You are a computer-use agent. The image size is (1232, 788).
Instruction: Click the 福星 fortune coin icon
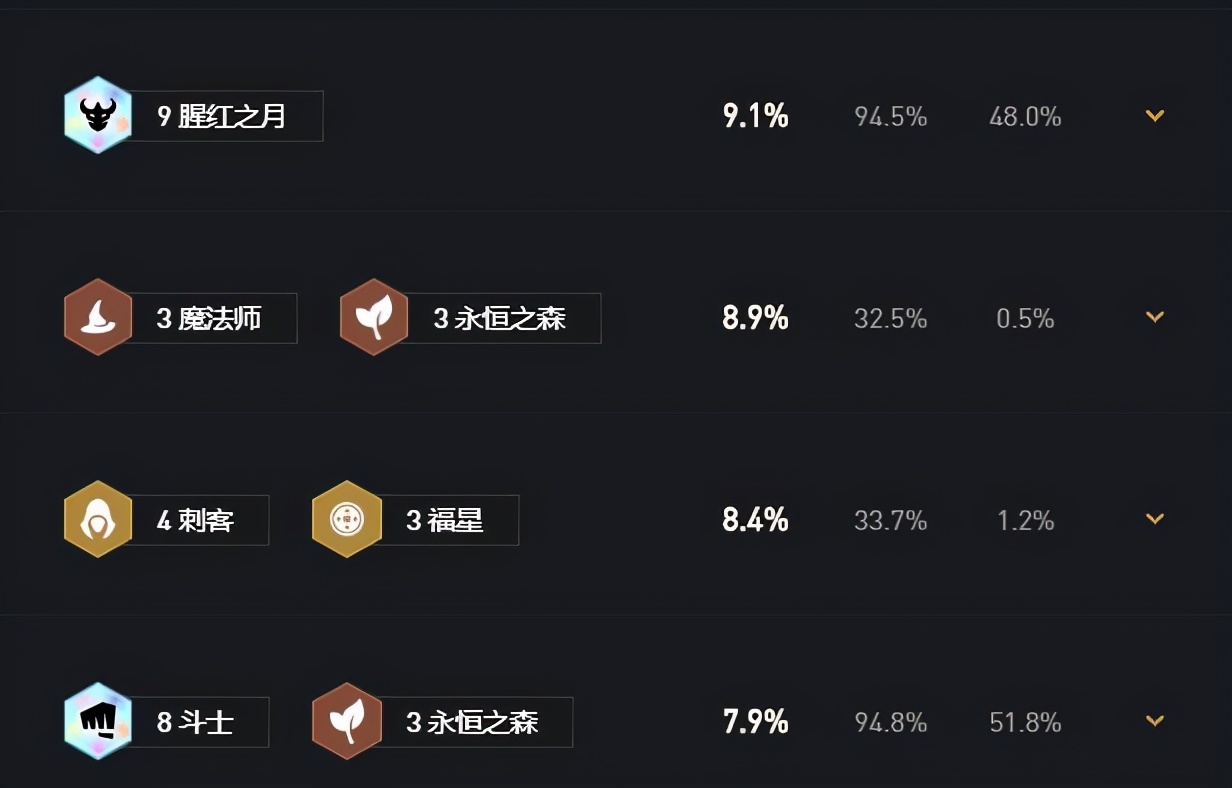(347, 520)
